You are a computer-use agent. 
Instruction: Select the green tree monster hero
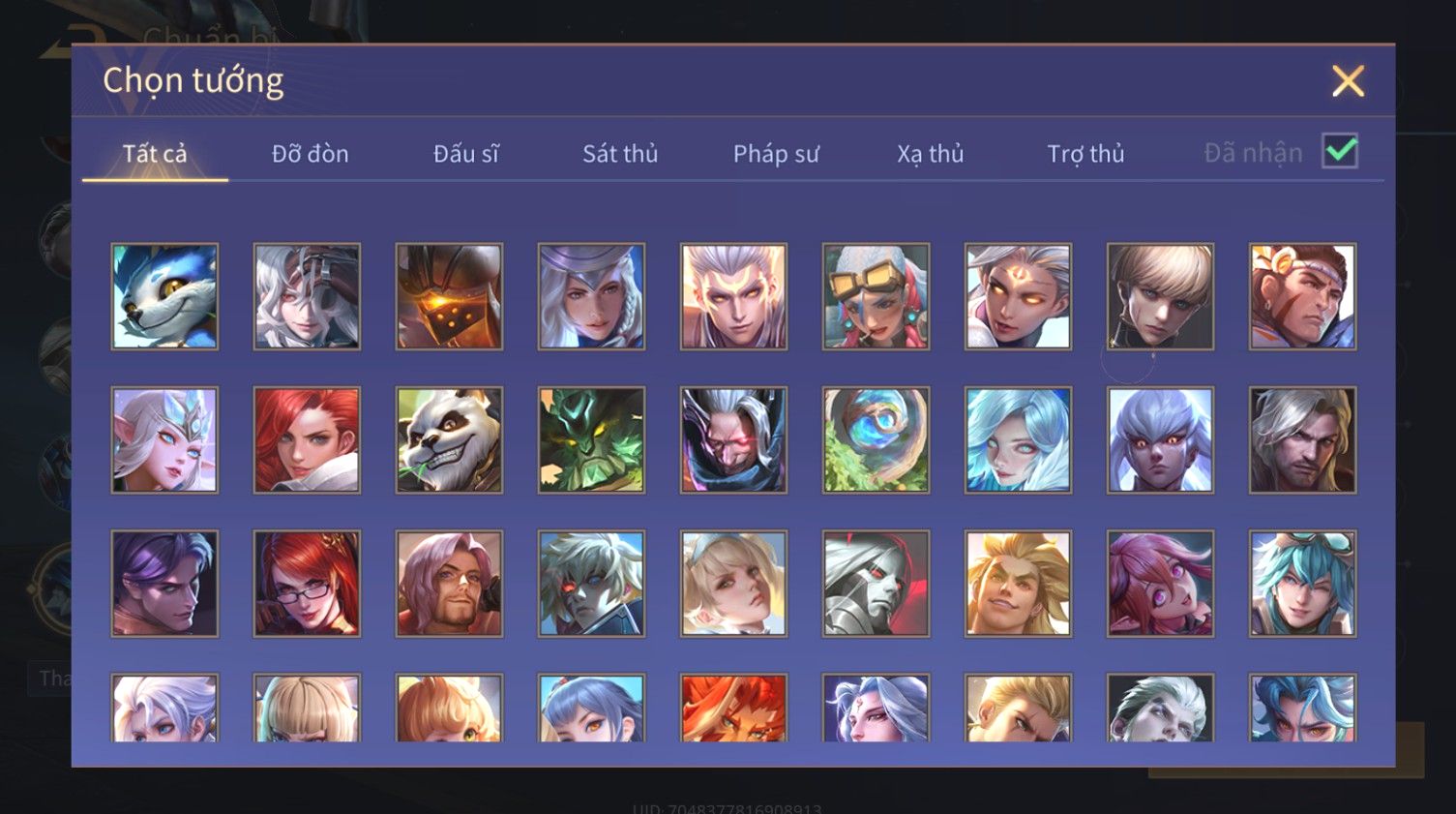(591, 439)
